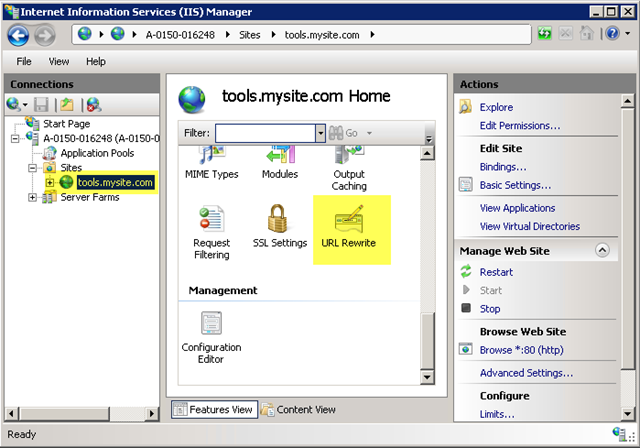Expand the tools.mysite.com tree node
The image size is (640, 448).
49,182
